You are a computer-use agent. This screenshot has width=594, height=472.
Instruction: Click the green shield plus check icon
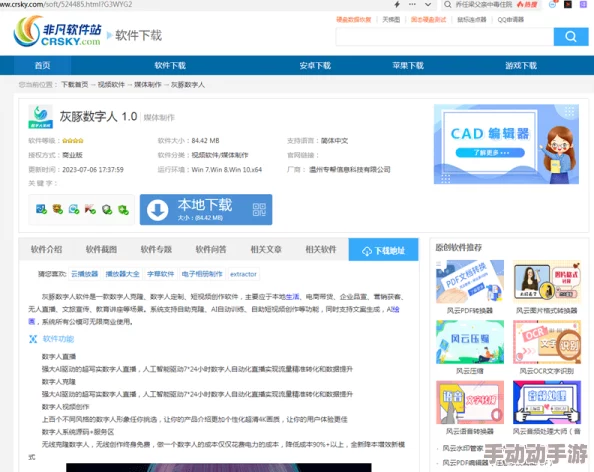(x=123, y=209)
